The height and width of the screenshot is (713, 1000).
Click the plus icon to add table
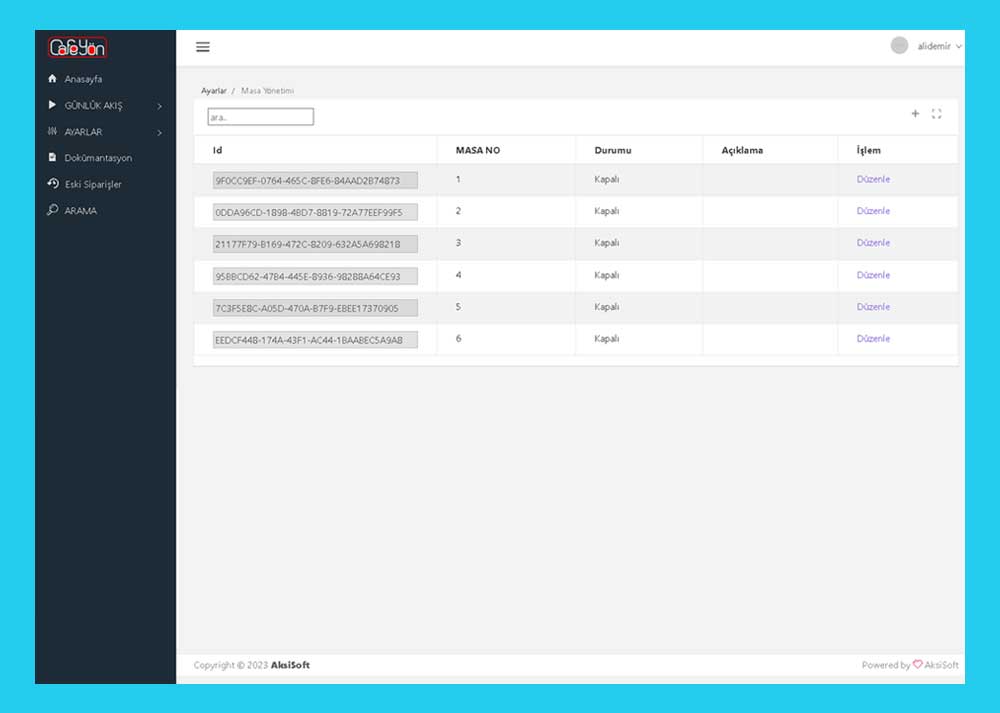pos(915,114)
